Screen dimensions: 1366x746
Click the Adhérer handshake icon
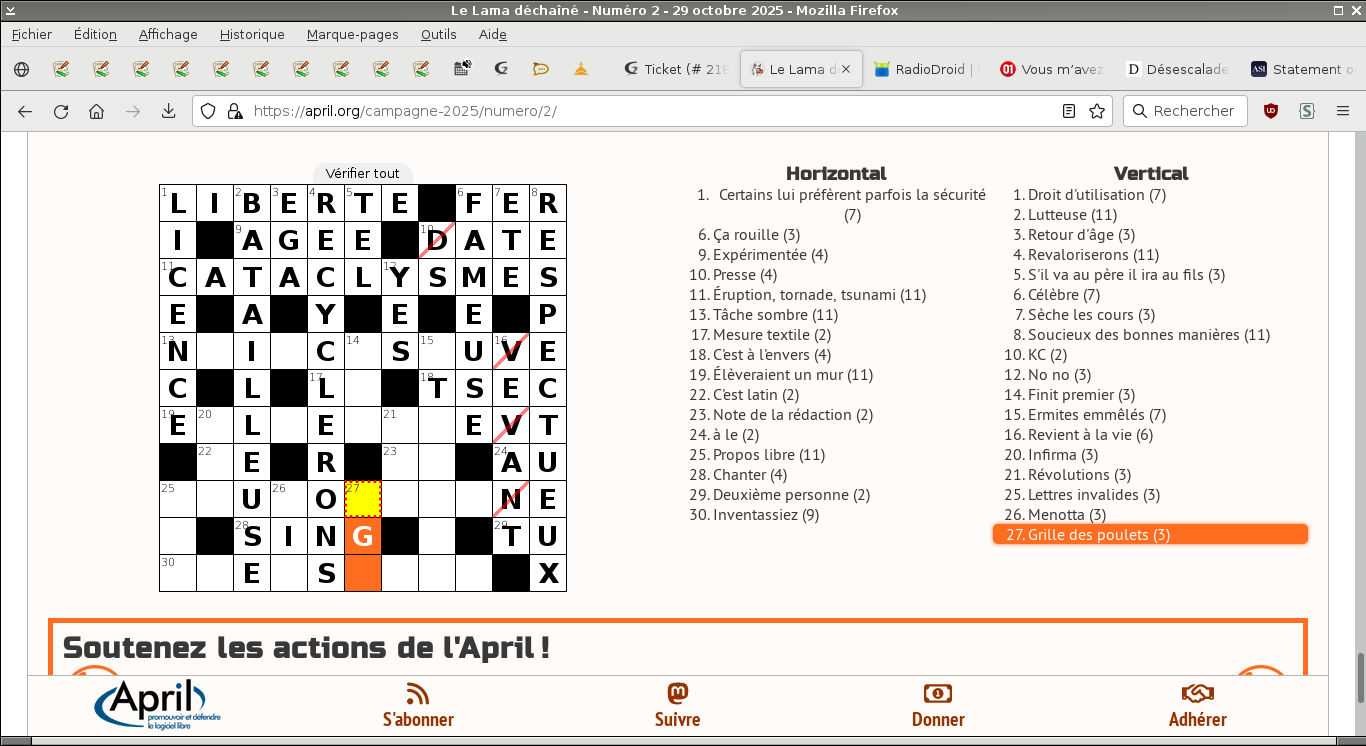[1197, 694]
